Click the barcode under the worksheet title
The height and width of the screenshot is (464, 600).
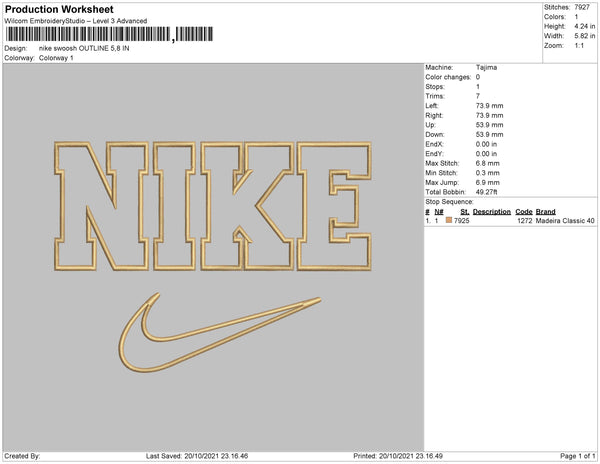[x=109, y=34]
